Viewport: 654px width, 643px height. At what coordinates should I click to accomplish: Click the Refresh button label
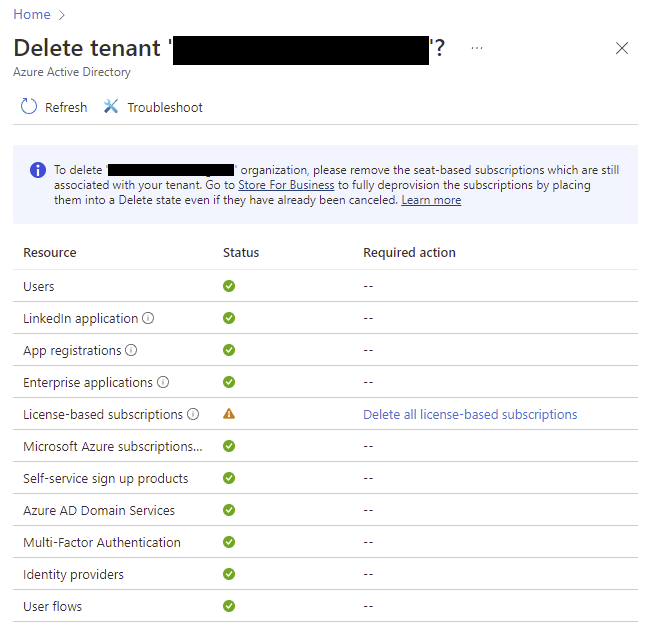coord(66,108)
